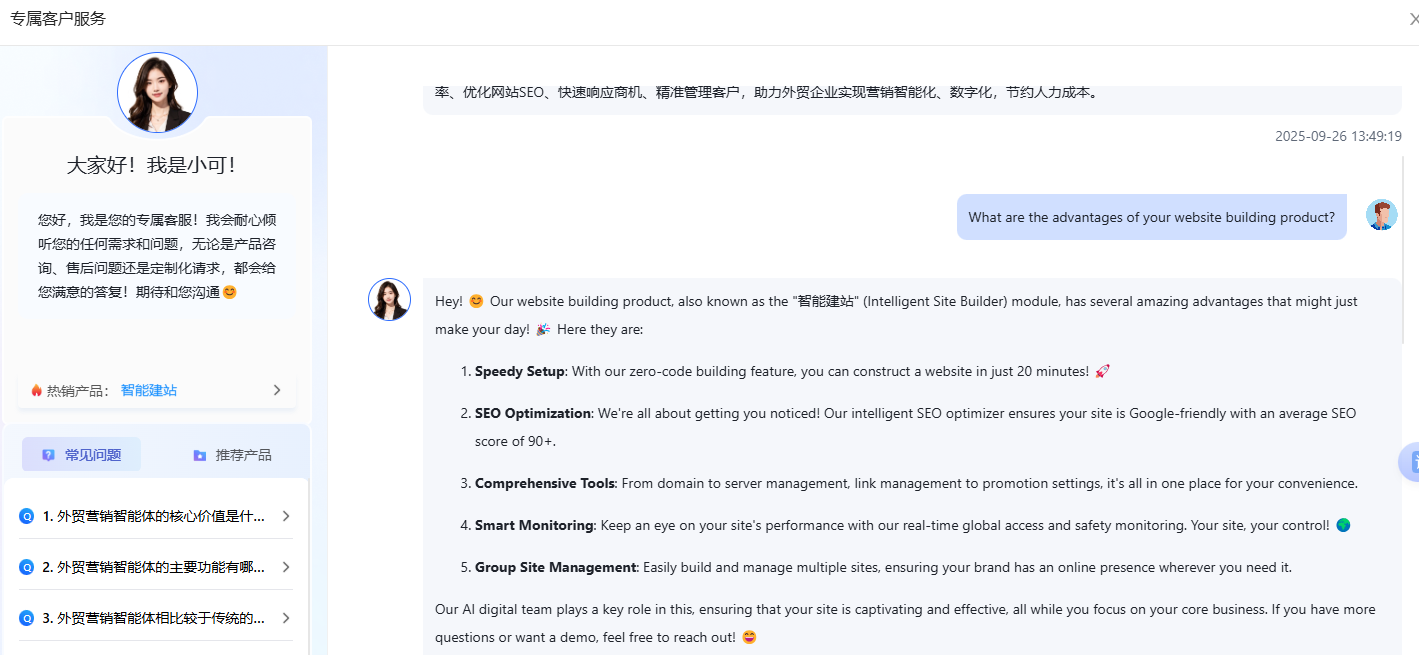Switch to the 常见问题 tab
This screenshot has width=1419, height=655.
[82, 455]
